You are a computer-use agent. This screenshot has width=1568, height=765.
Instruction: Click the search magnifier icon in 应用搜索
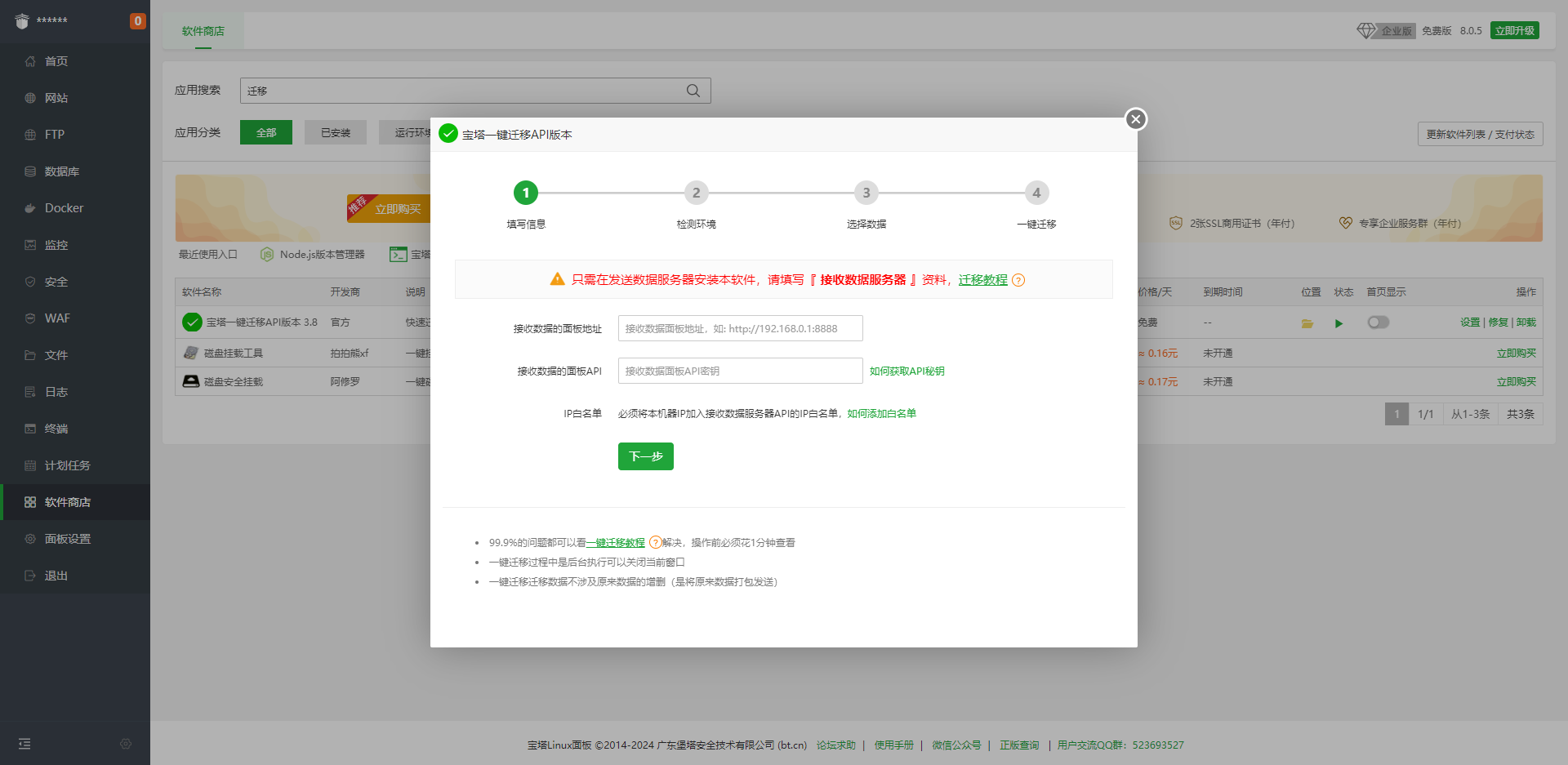coord(693,91)
